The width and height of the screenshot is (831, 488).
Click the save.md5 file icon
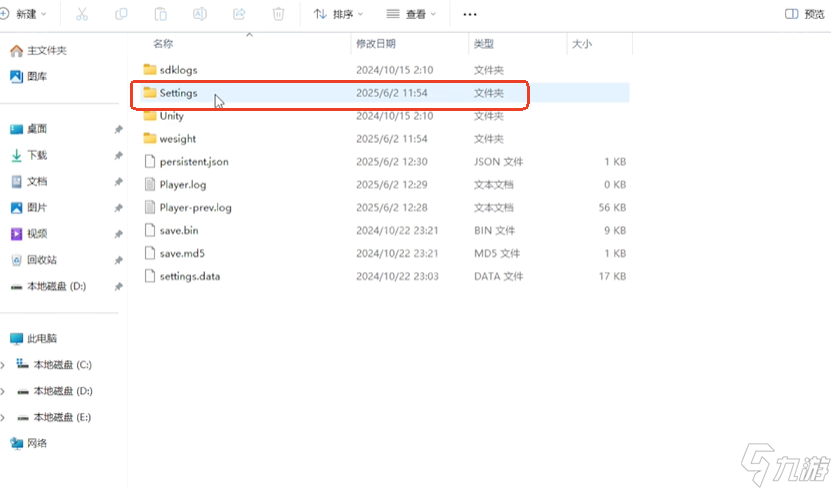click(150, 253)
